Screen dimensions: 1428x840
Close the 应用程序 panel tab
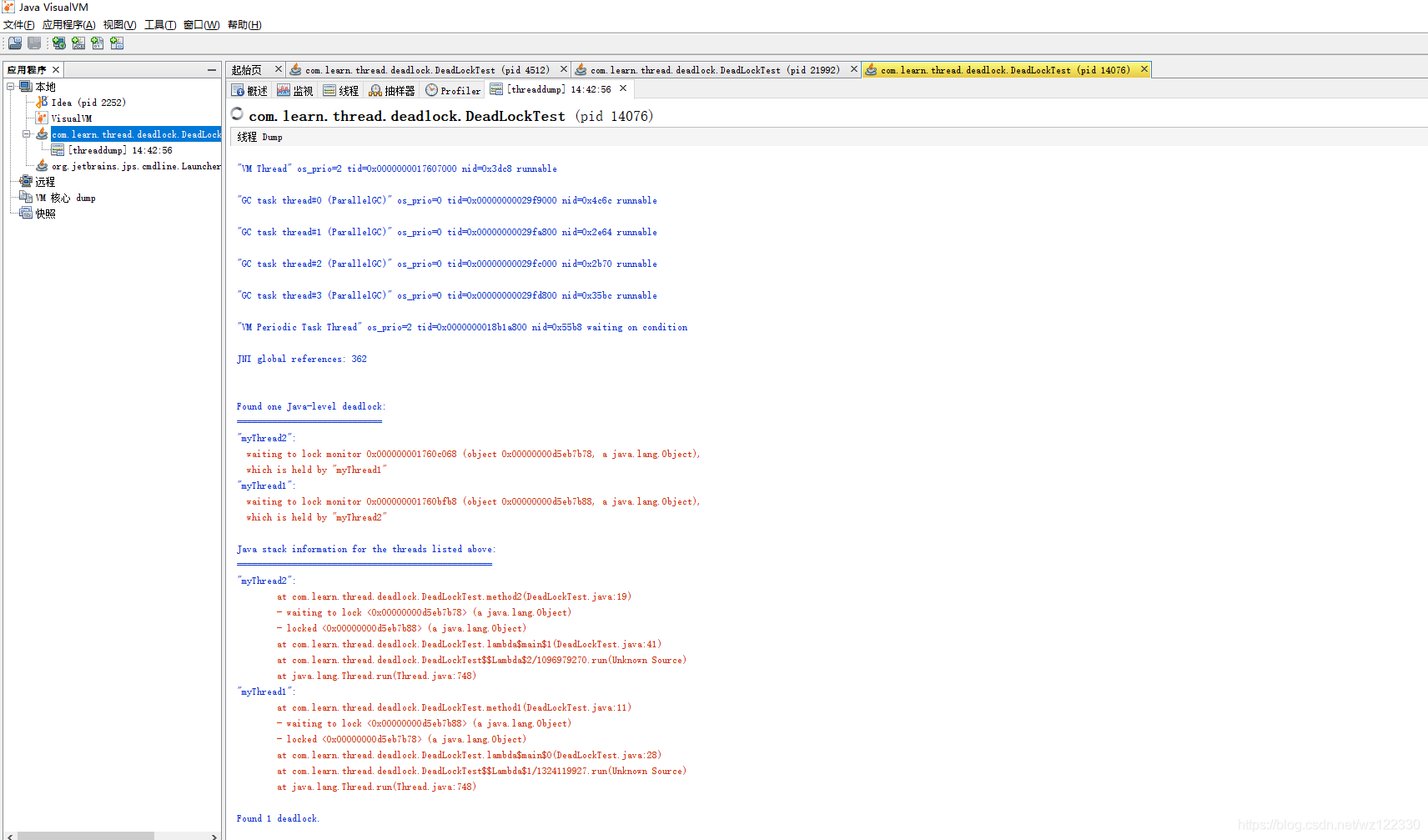(56, 70)
